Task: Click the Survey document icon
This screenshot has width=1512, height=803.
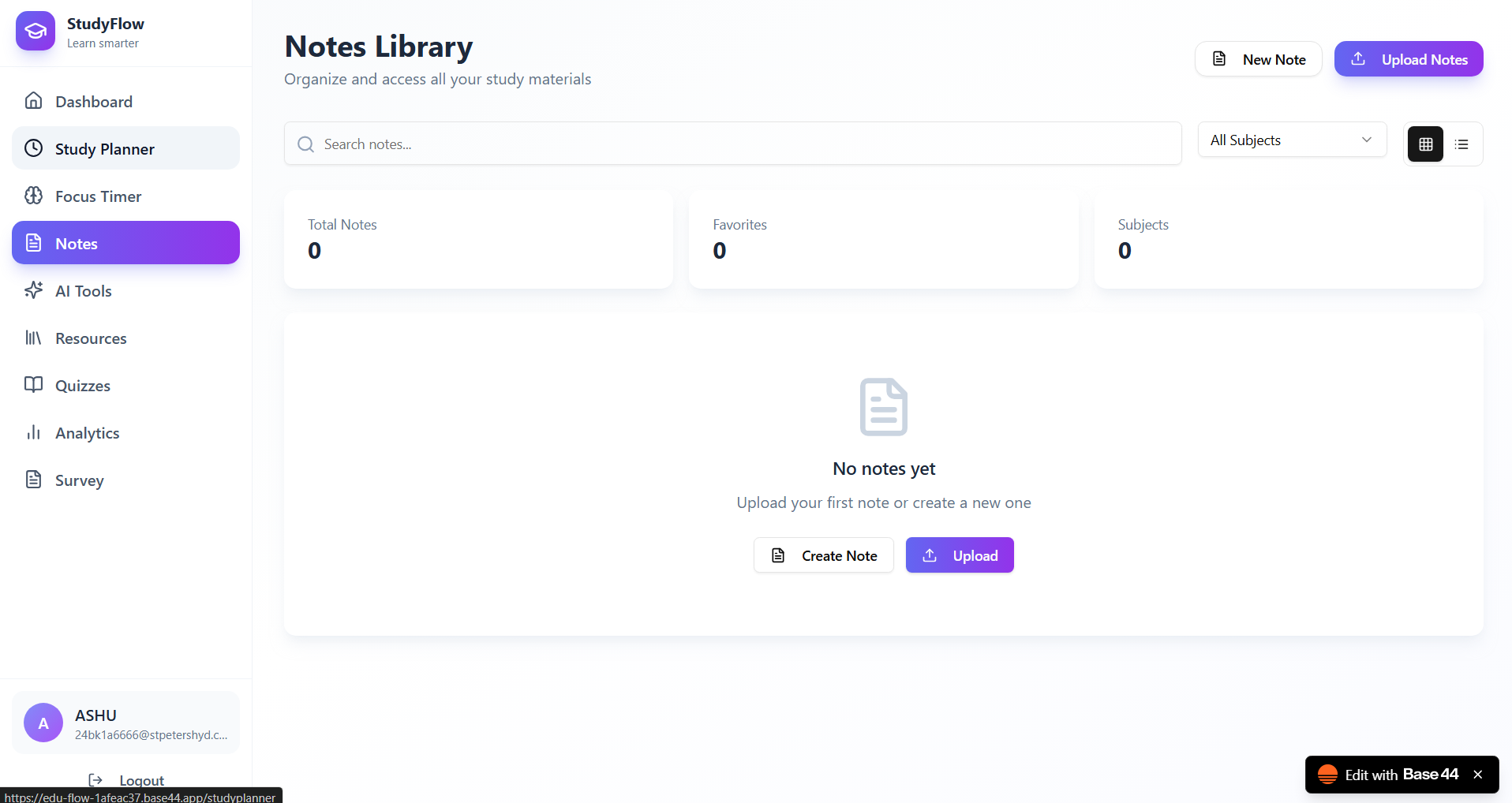Action: click(33, 479)
